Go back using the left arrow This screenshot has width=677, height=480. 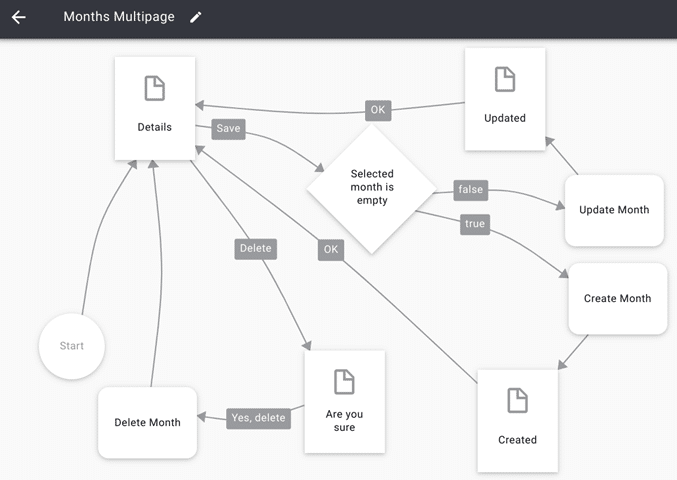pos(19,17)
